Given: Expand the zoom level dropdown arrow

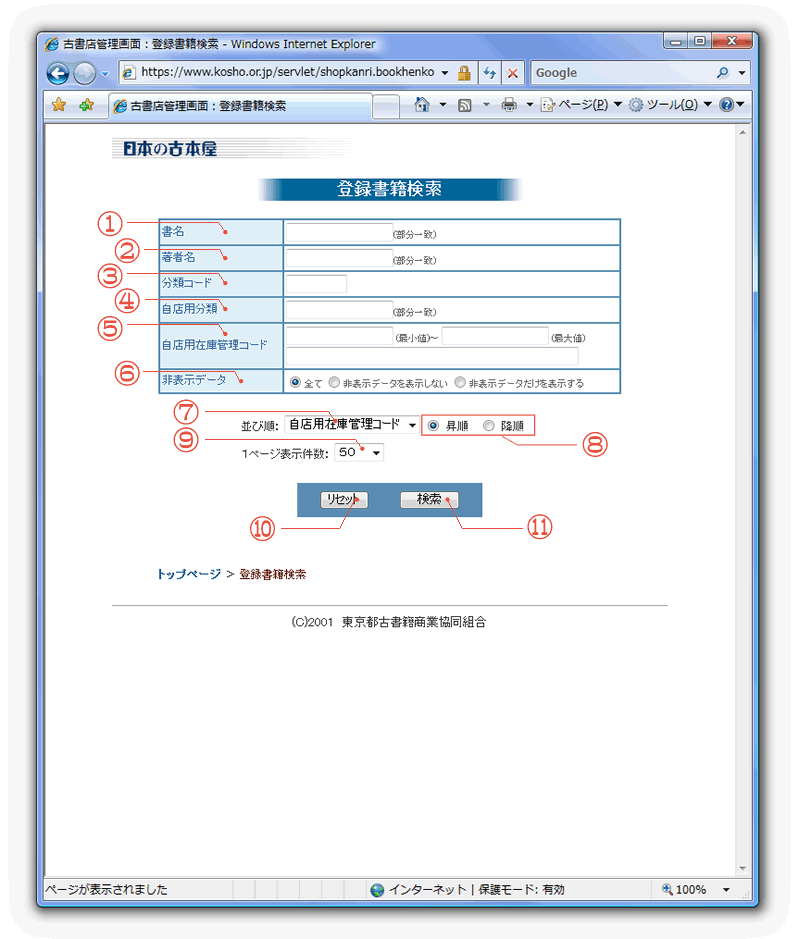Looking at the screenshot, I should (726, 890).
